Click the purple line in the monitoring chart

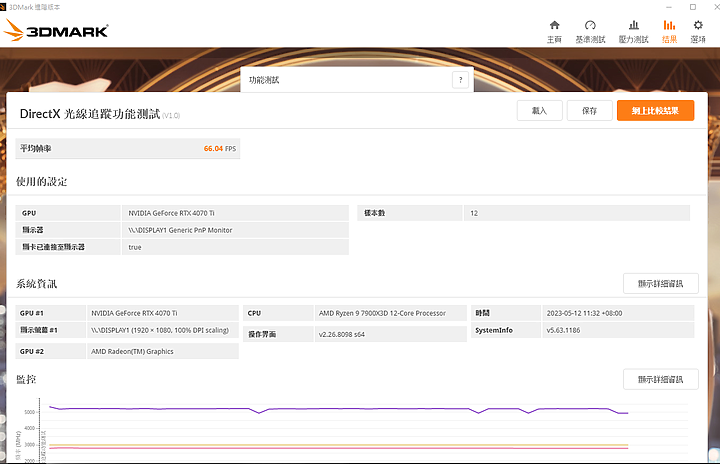(338, 409)
